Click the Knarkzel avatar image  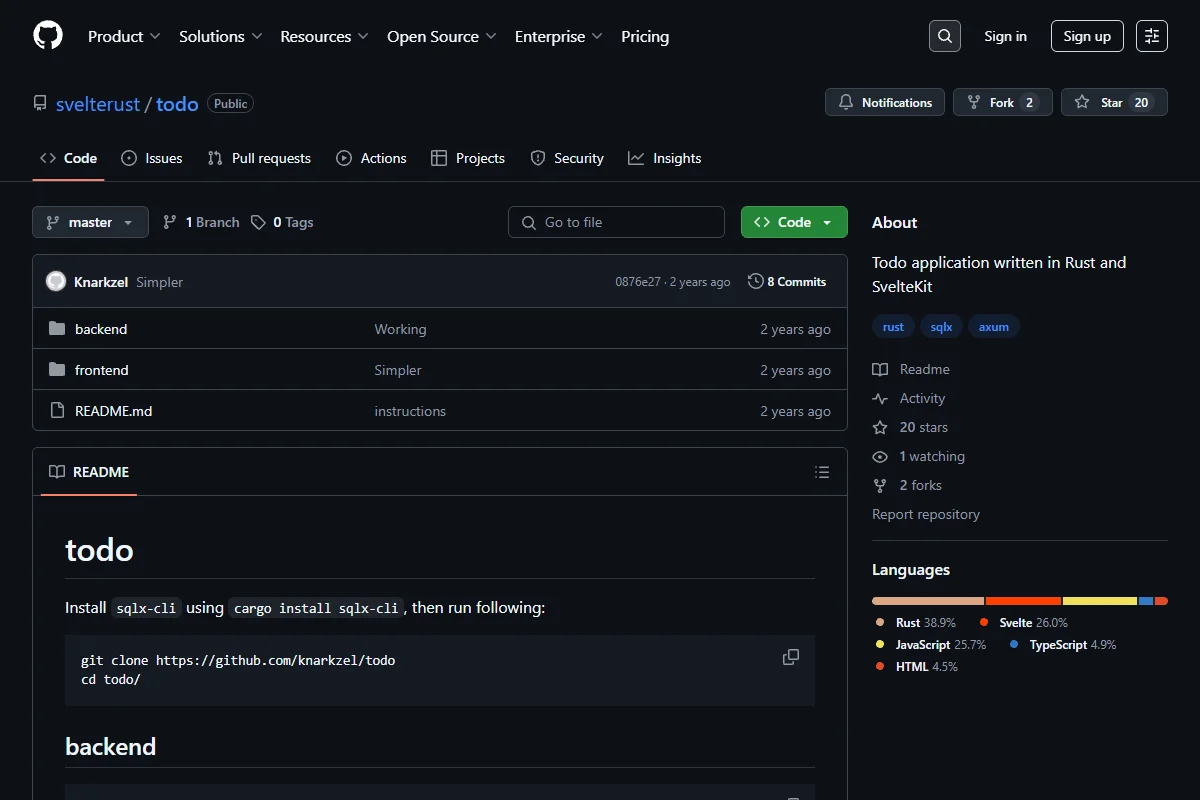pos(56,282)
